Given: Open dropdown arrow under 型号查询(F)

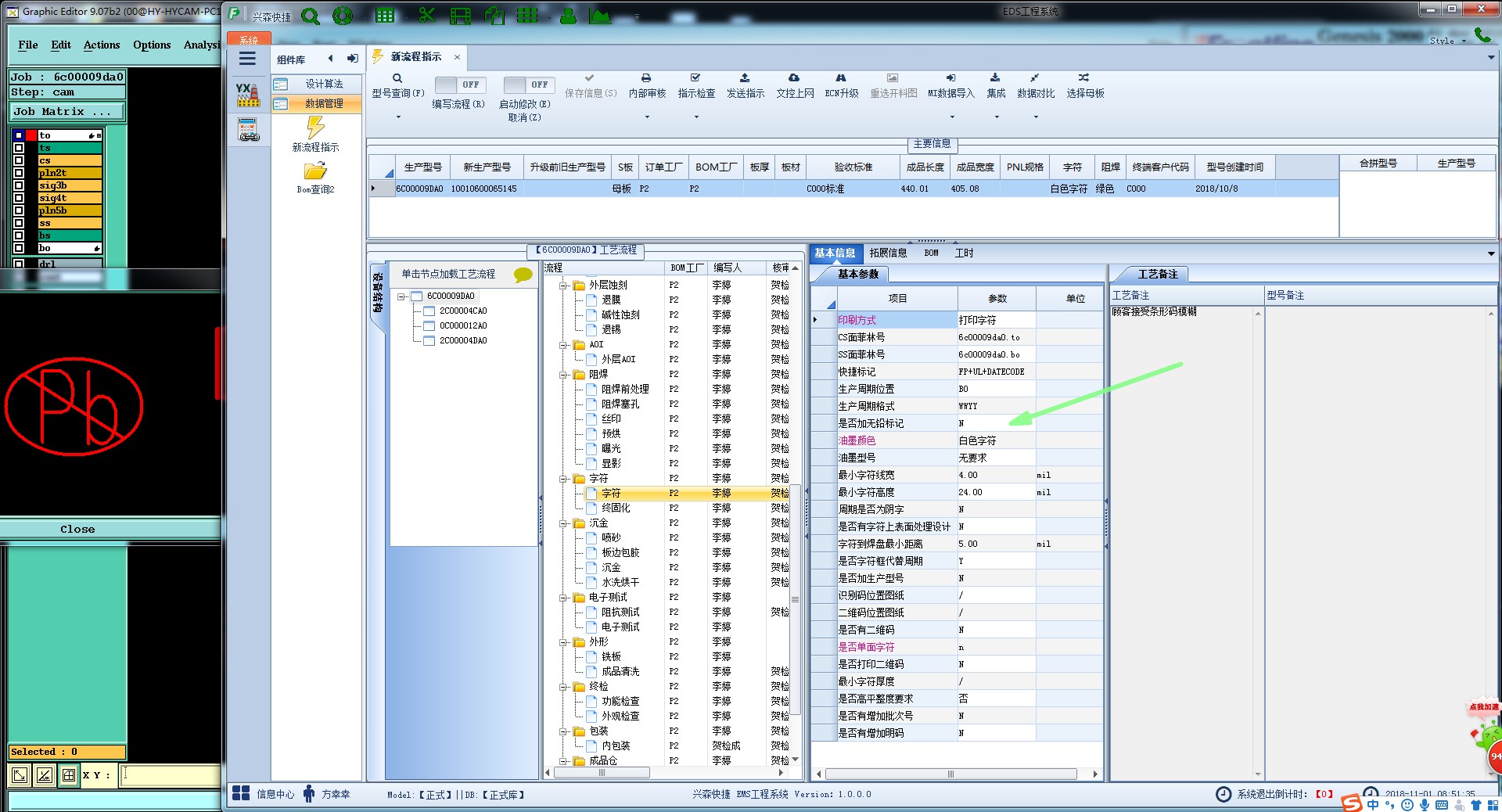Looking at the screenshot, I should point(397,117).
